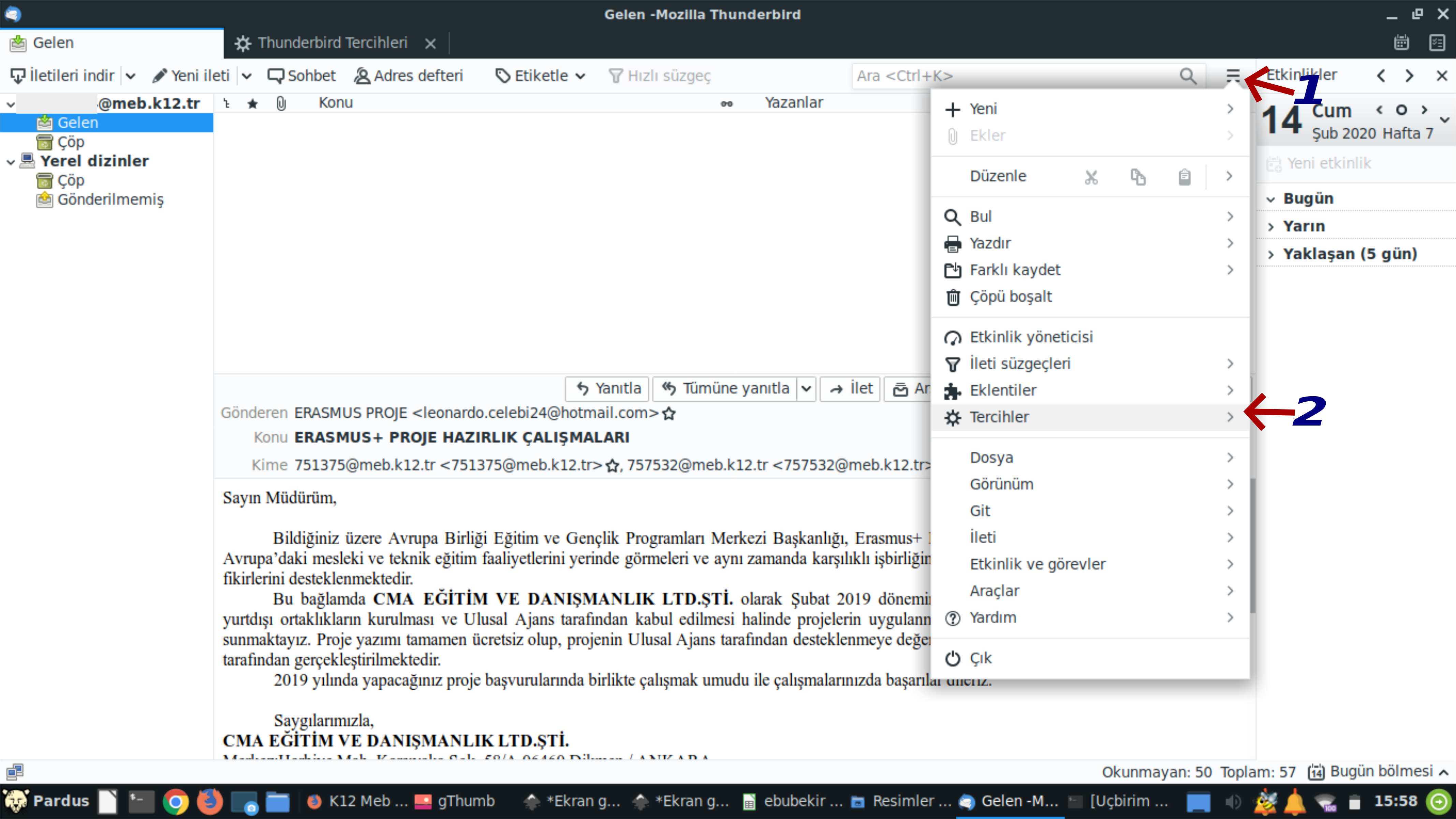Click the search magnifier icon
1456x819 pixels.
(1188, 76)
